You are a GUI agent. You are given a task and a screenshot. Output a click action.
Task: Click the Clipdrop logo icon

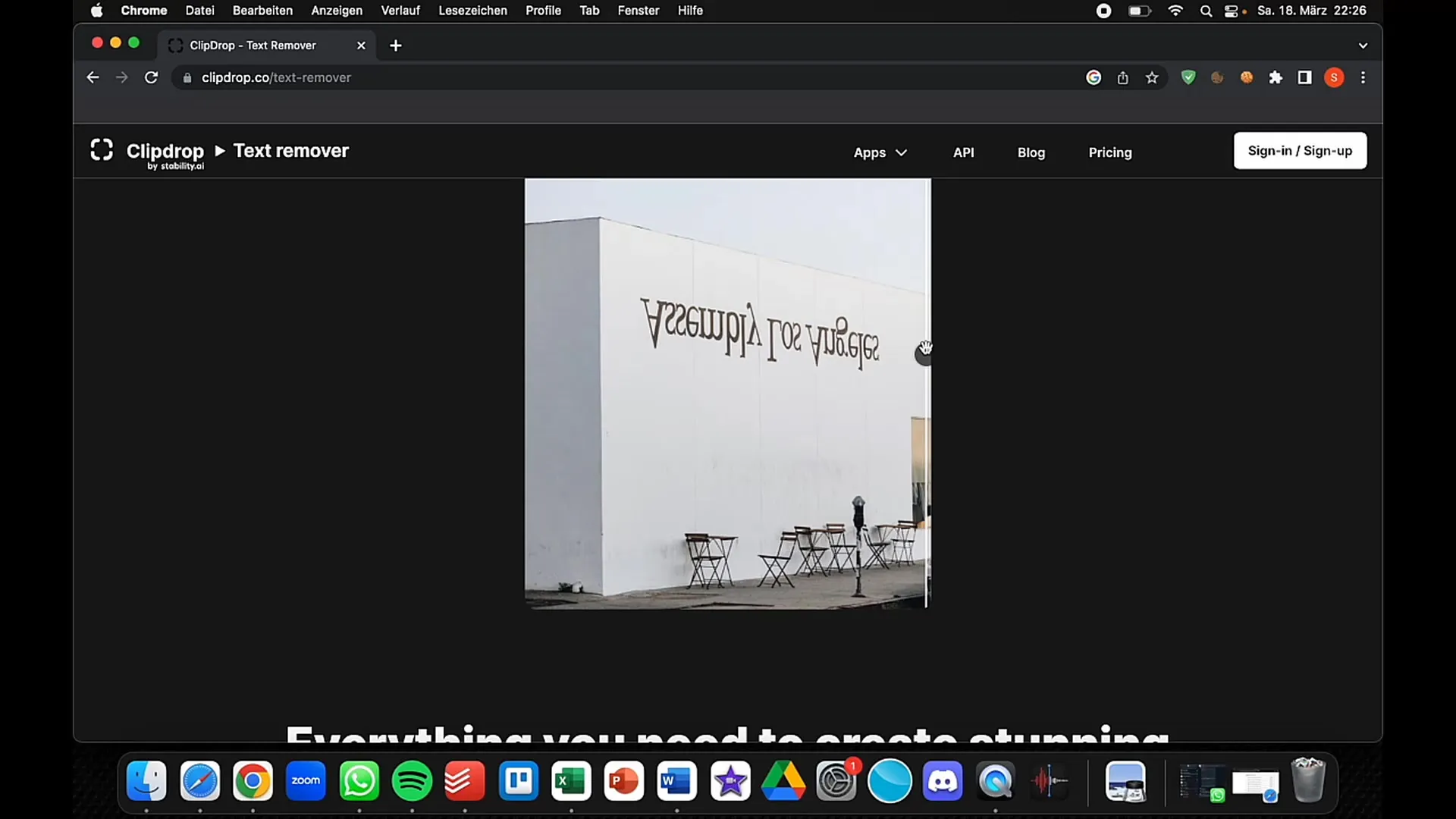tap(102, 150)
